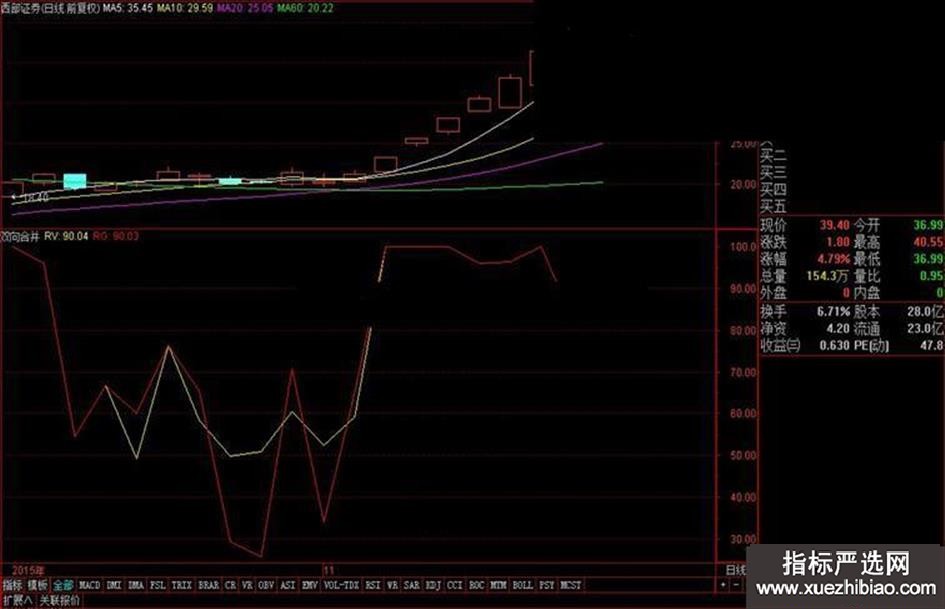Click the 股本 value 28.0亿

tap(926, 312)
